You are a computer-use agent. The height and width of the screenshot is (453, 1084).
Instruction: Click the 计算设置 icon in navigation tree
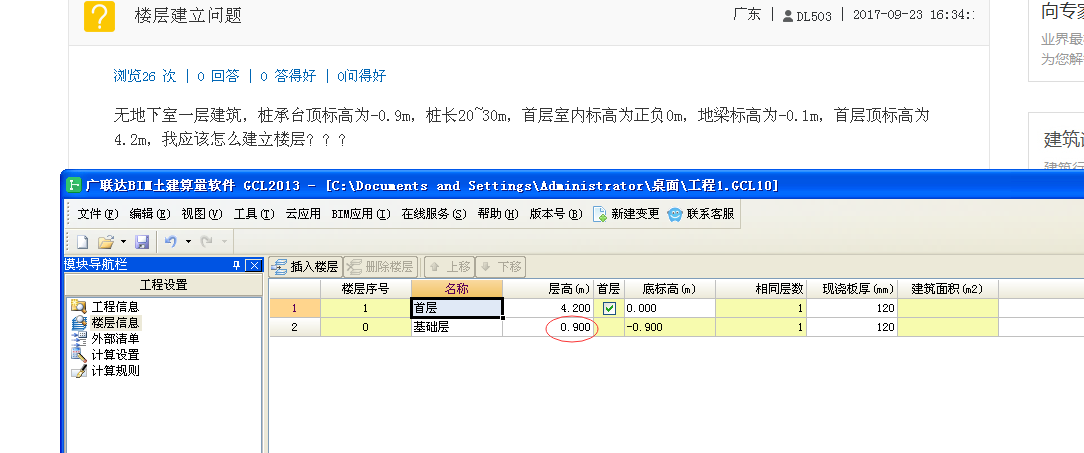pos(79,355)
